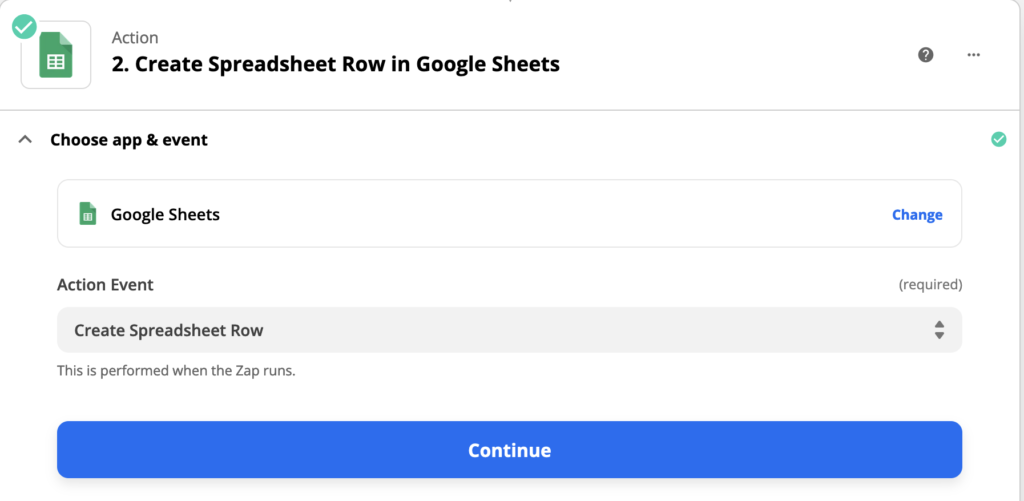Click the number 2 in the step title

(117, 64)
